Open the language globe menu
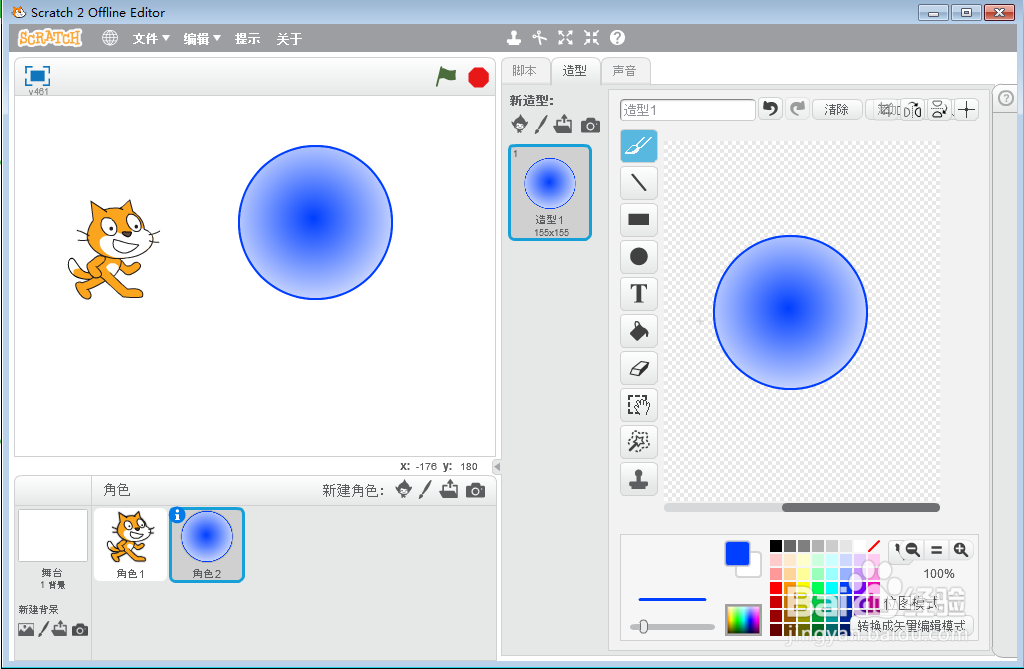1024x669 pixels. pyautogui.click(x=110, y=38)
